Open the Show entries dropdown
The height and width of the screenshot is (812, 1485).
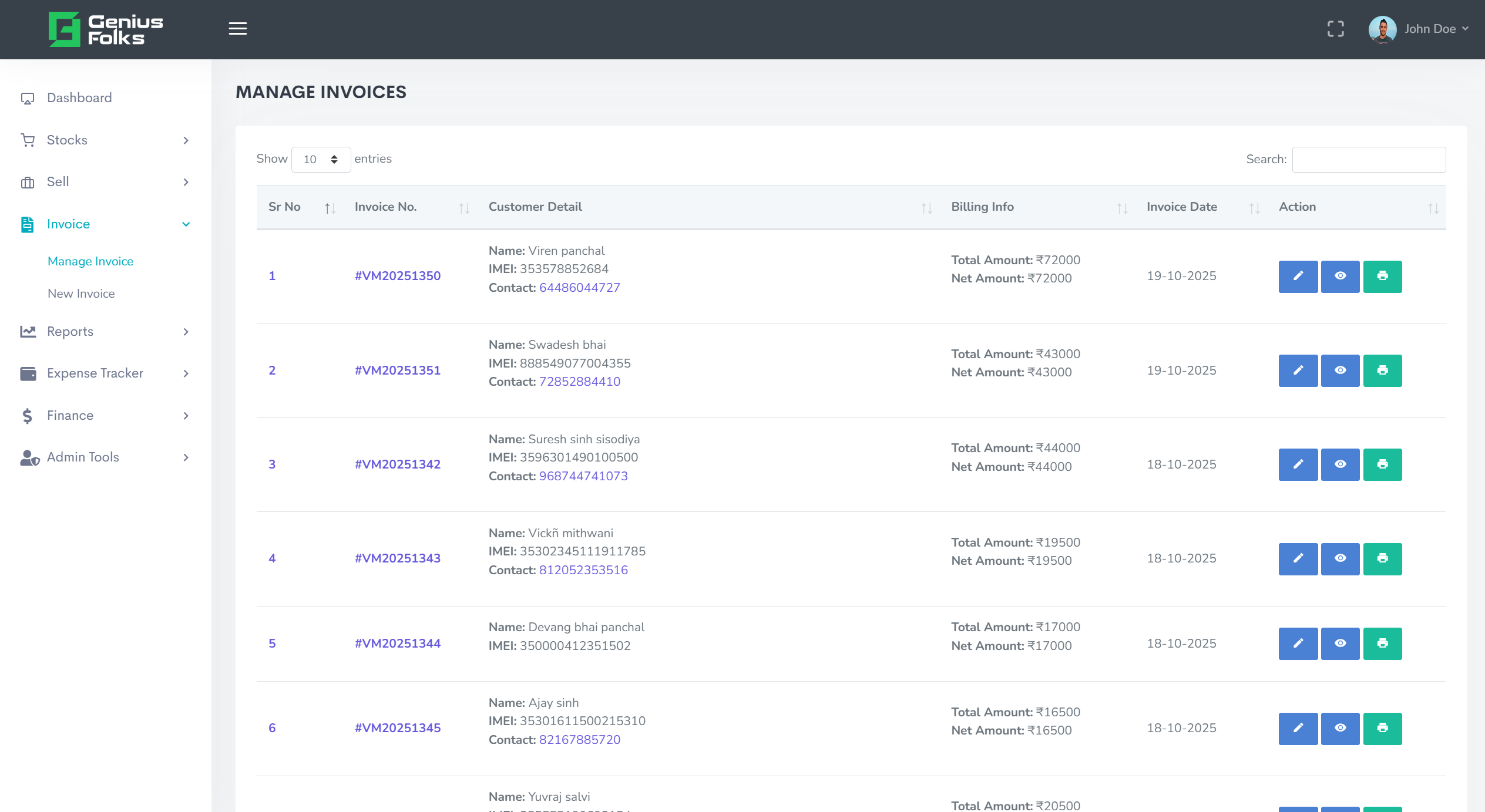pos(321,159)
